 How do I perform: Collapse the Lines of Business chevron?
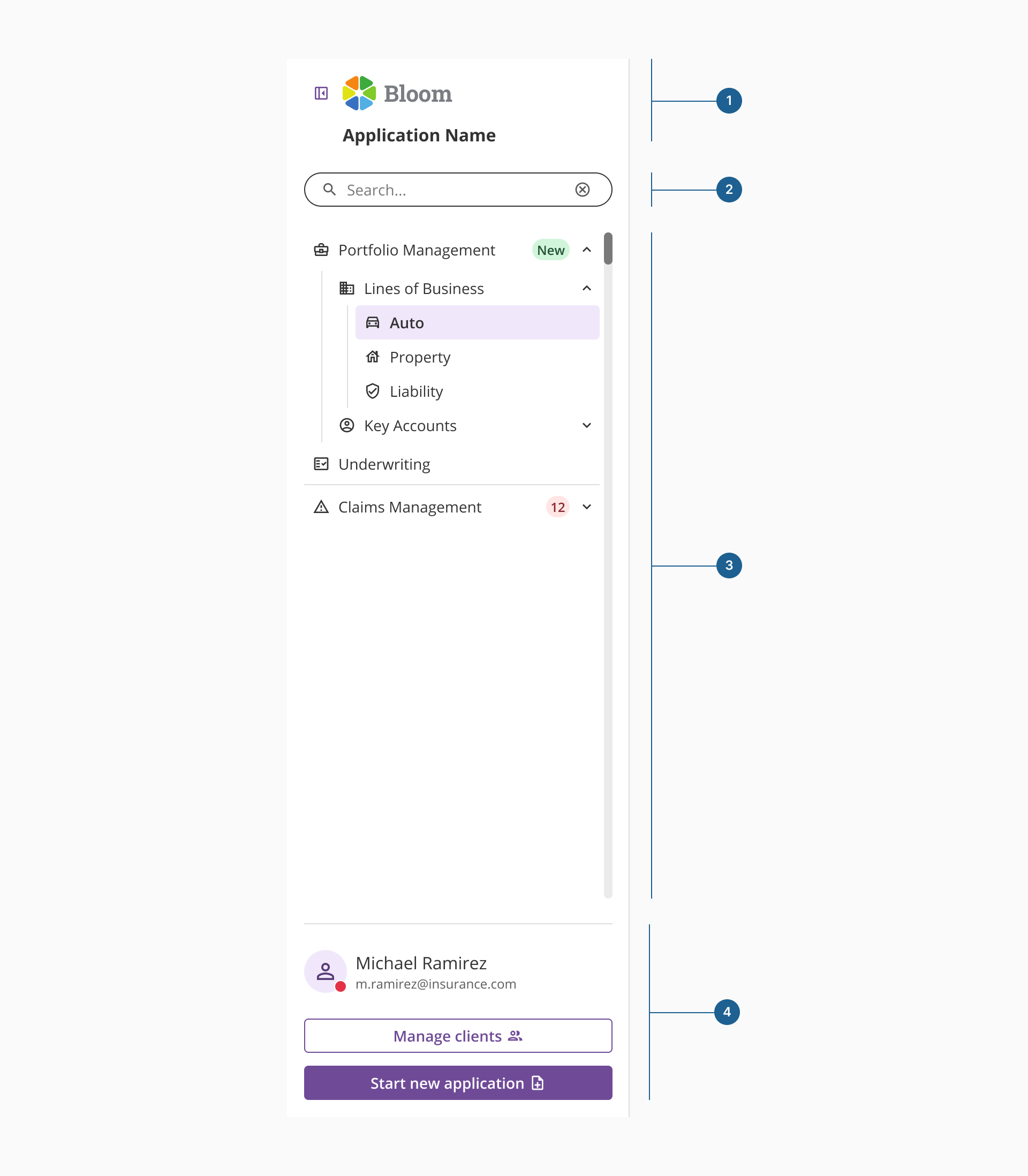[x=586, y=289]
